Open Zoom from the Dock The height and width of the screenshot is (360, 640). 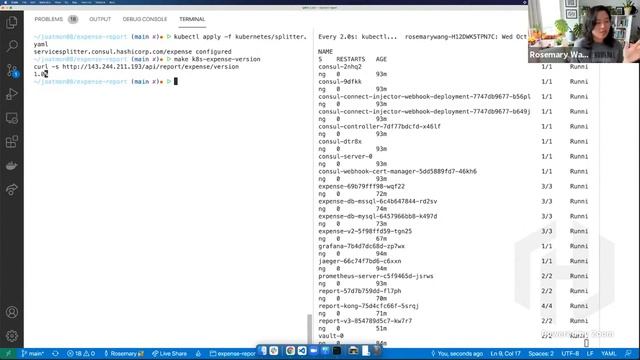[x=313, y=350]
